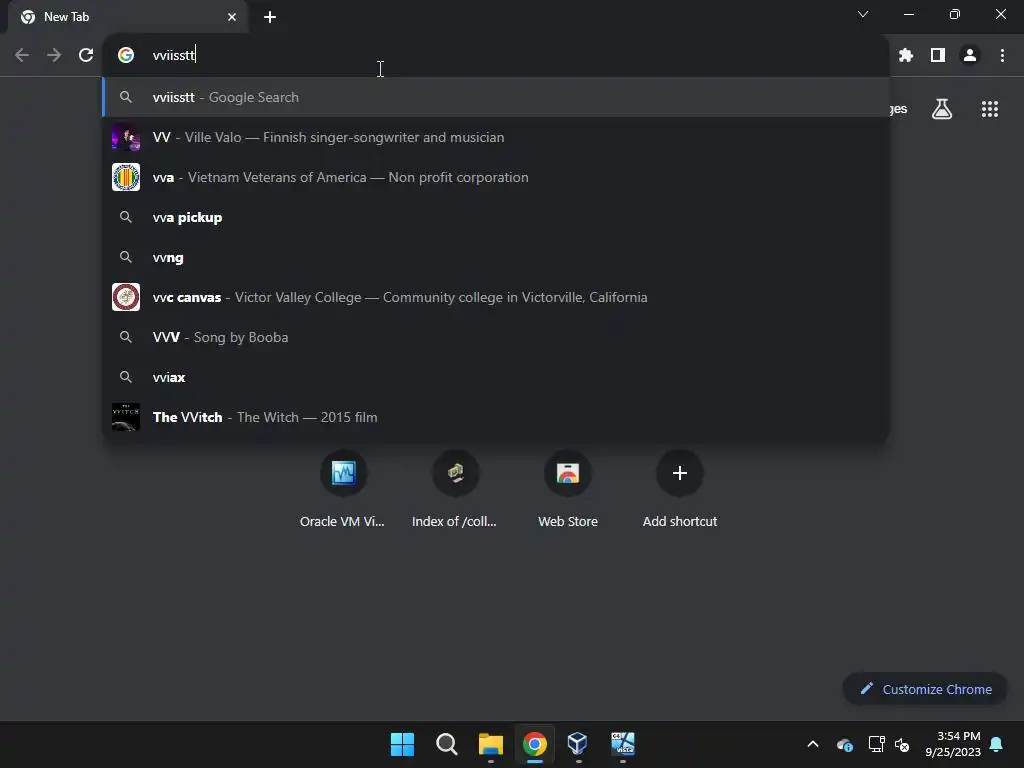Viewport: 1024px width, 768px height.
Task: Open Windows Search from the taskbar
Action: 447,744
